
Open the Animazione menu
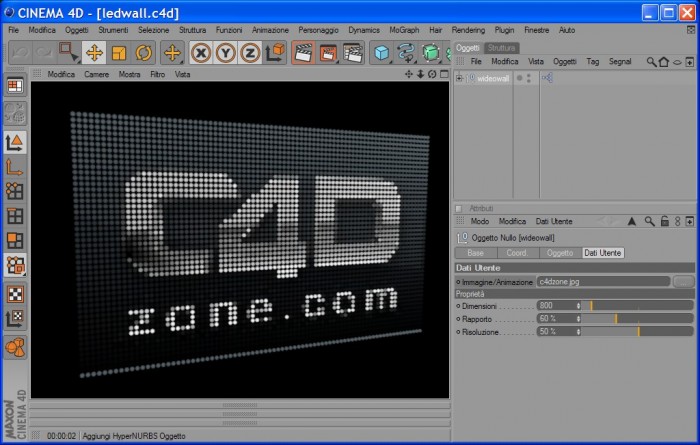pyautogui.click(x=270, y=30)
